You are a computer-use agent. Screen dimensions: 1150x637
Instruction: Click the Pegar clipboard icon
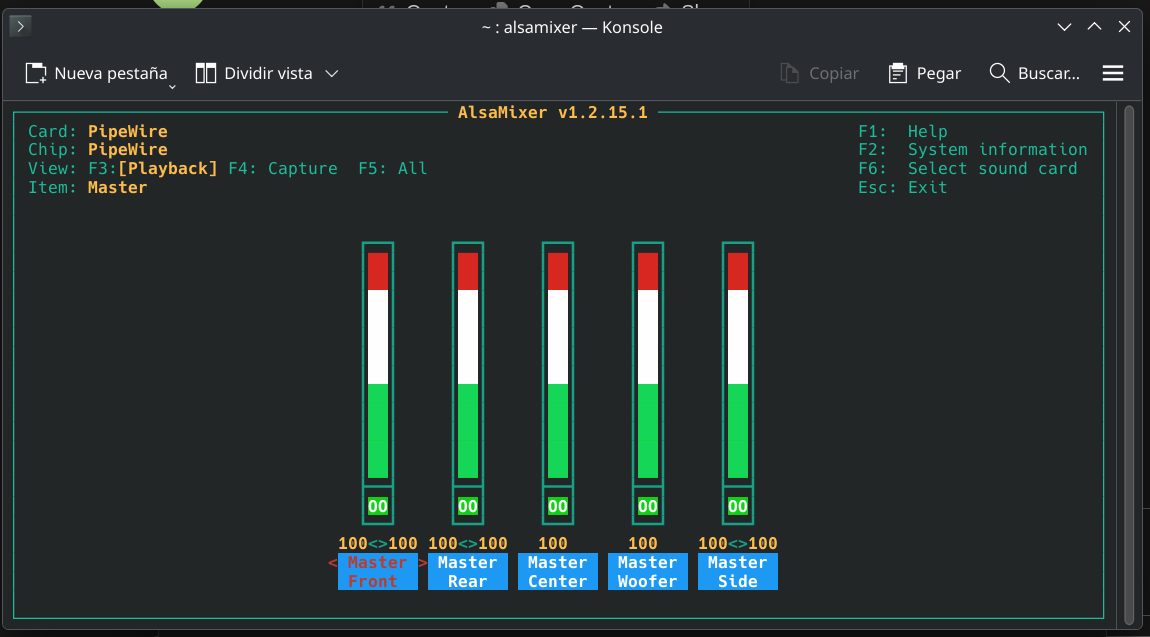897,73
